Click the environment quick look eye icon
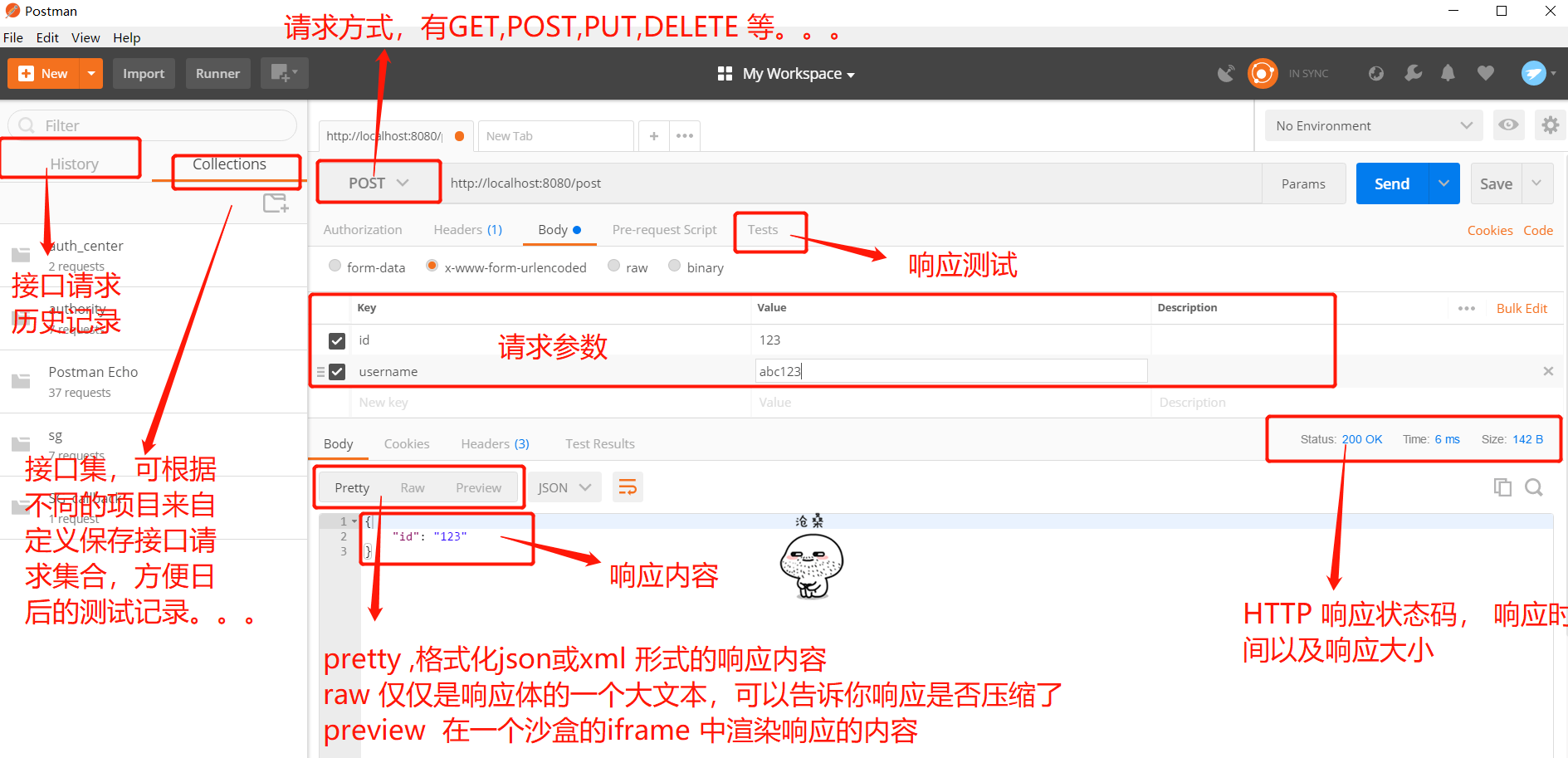 (x=1508, y=125)
